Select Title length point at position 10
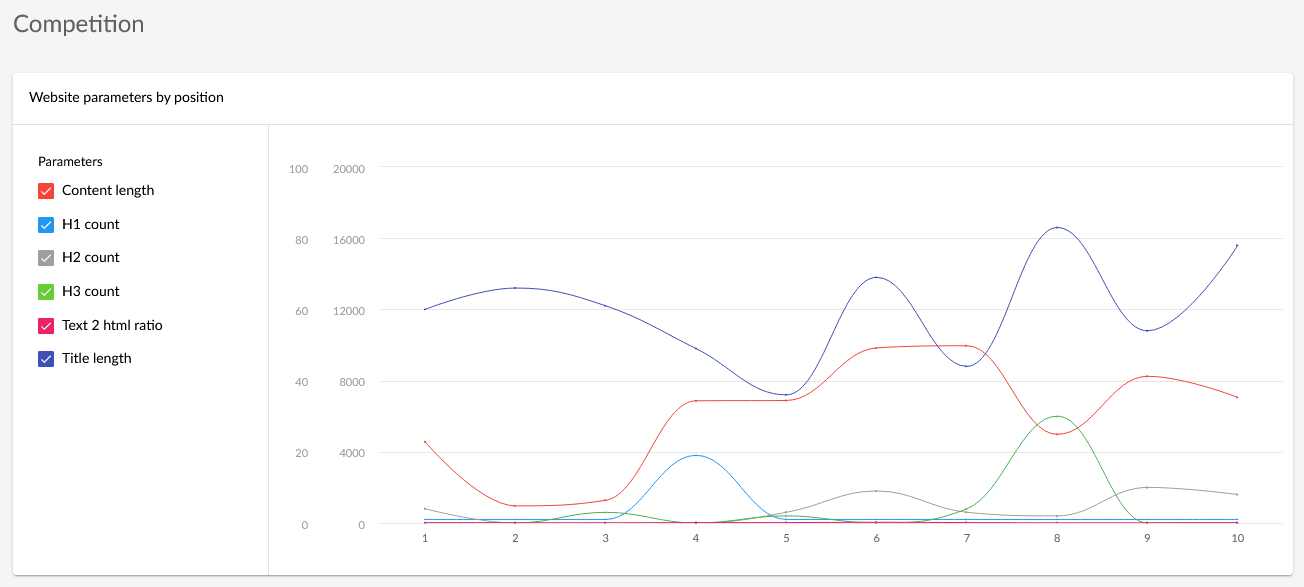1304x587 pixels. [1237, 245]
